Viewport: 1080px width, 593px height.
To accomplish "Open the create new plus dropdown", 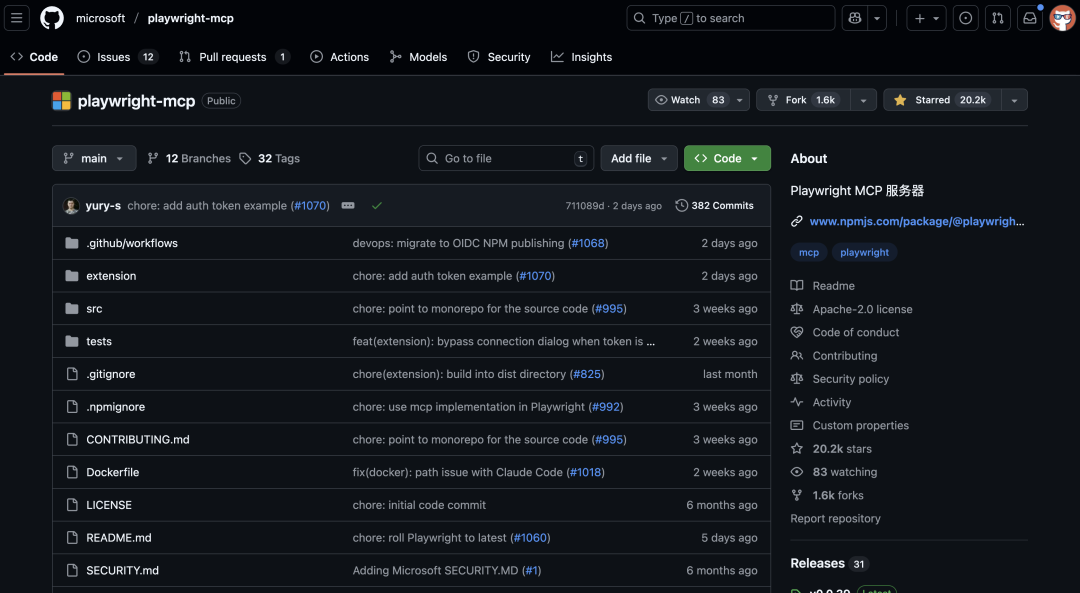I will click(926, 19).
